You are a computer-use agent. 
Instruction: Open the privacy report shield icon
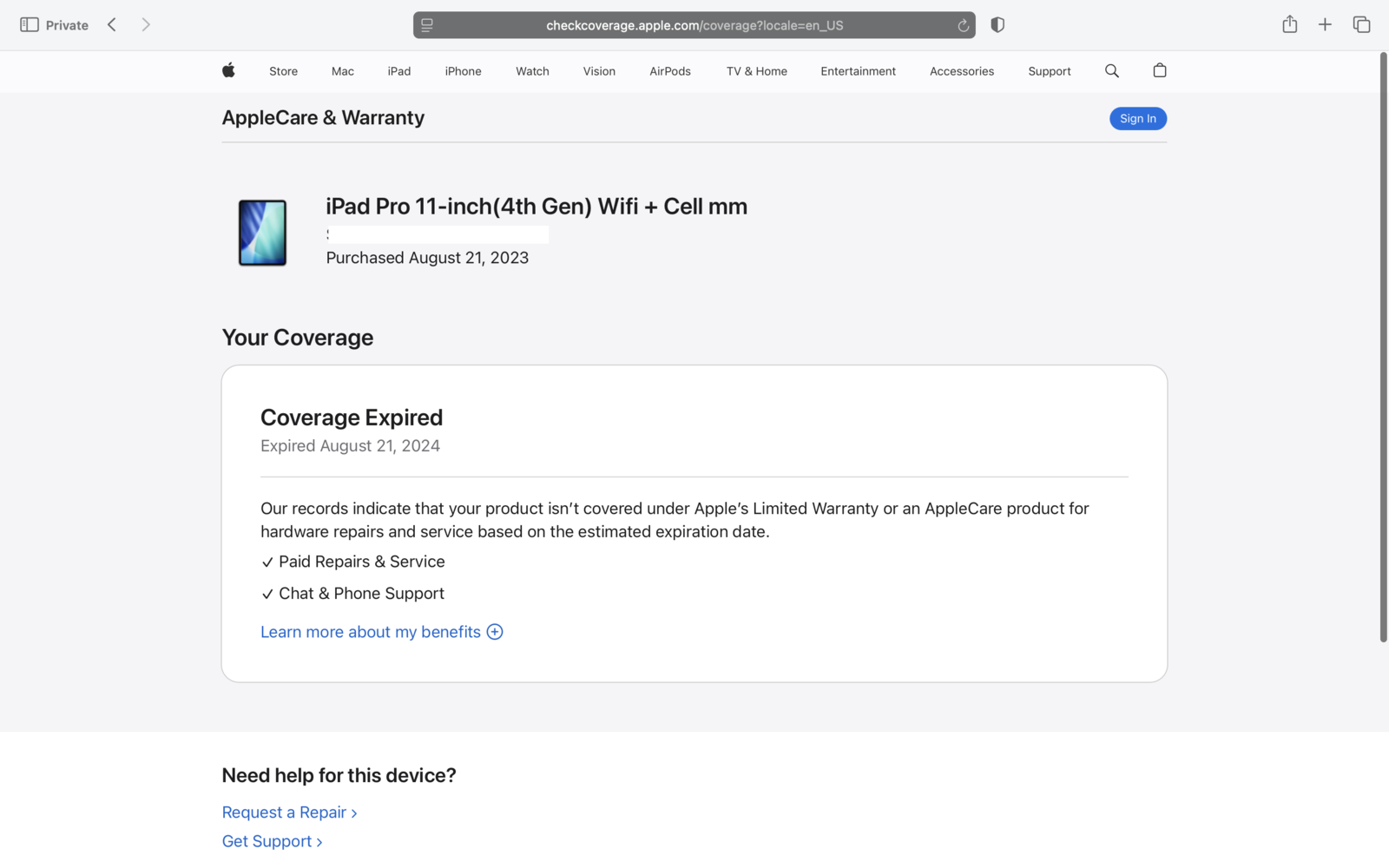tap(997, 25)
